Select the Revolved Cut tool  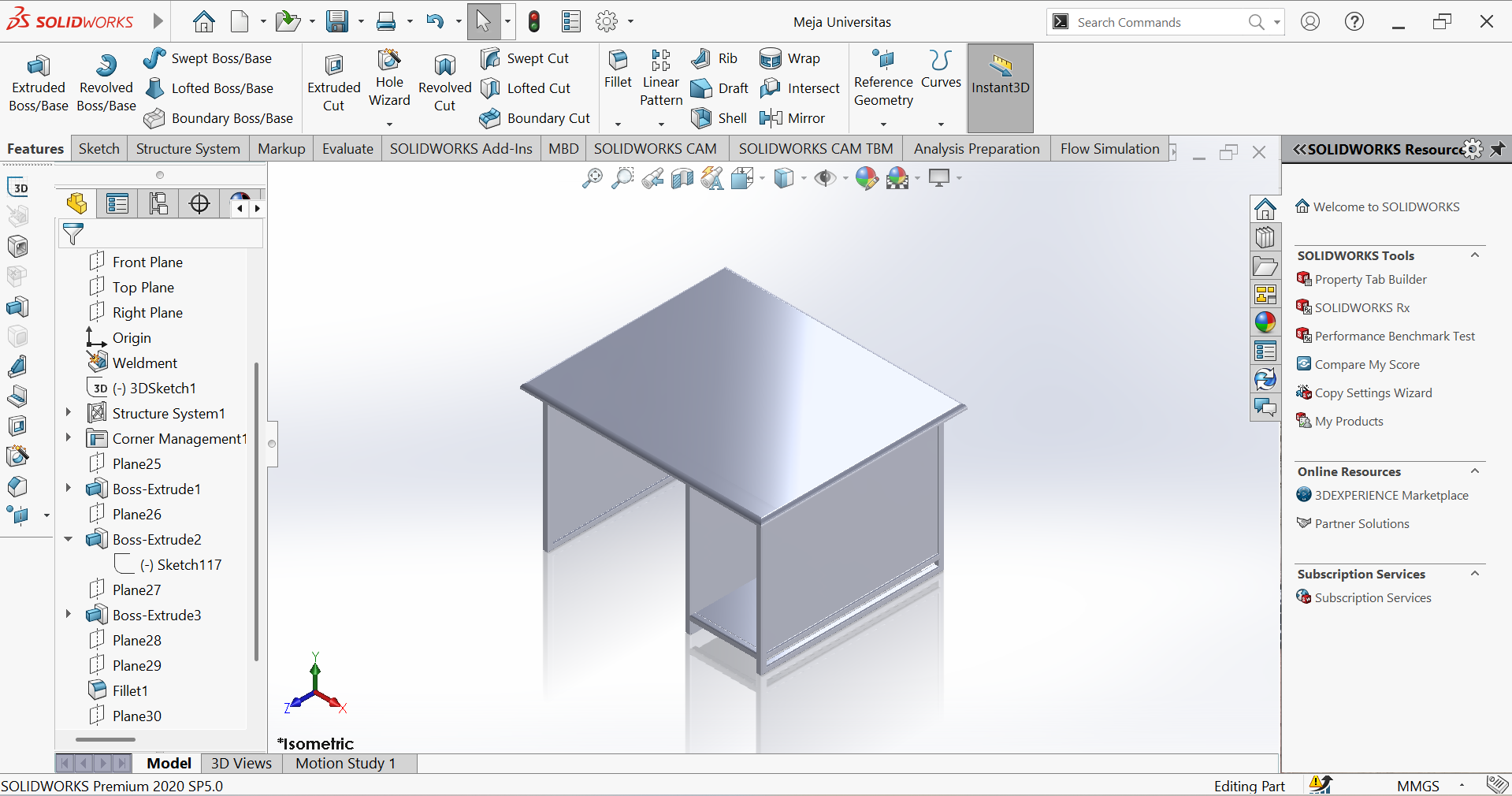444,84
